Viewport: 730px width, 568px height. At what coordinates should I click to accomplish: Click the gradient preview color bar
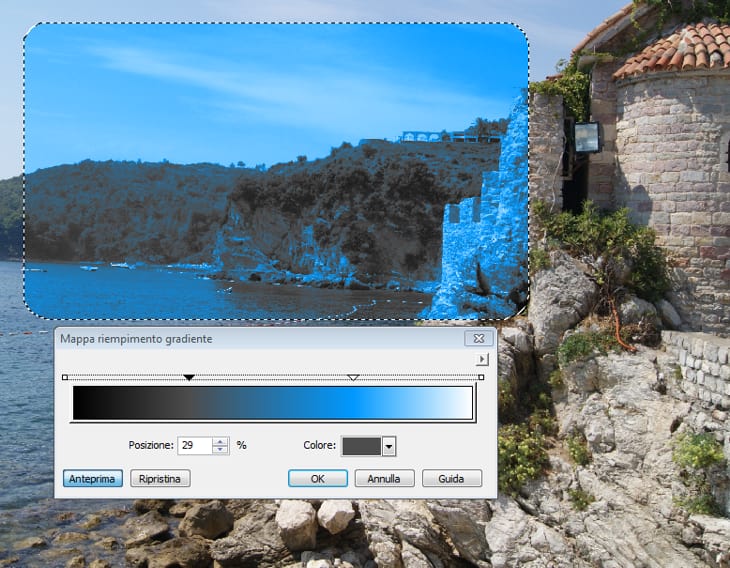coord(272,403)
